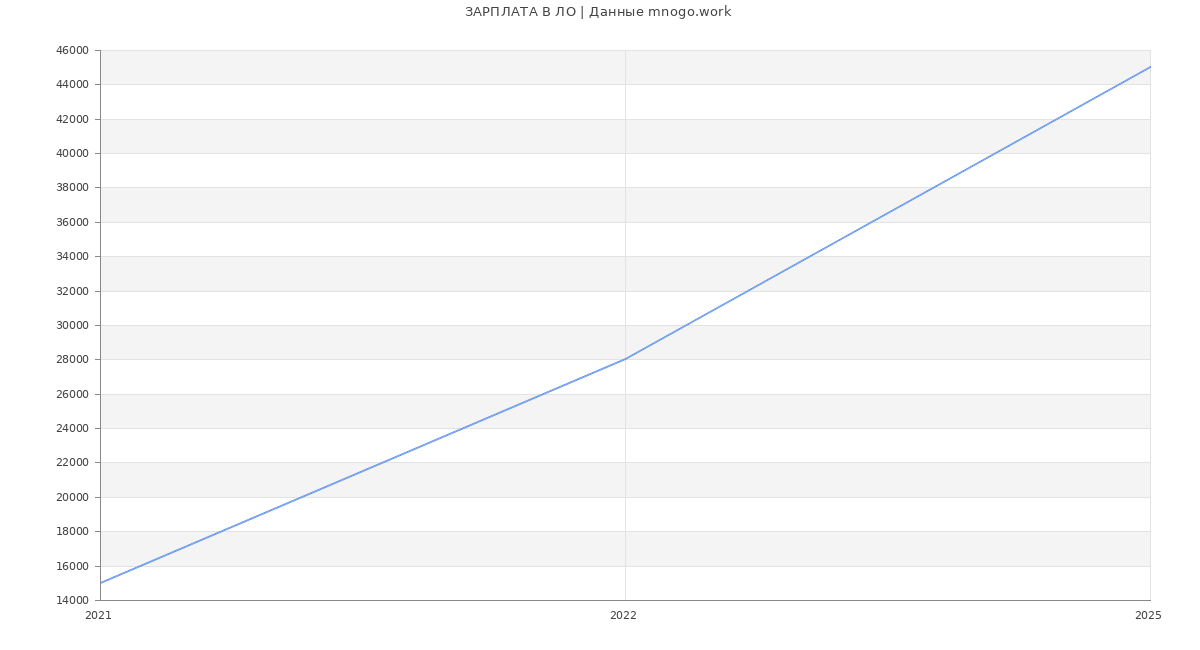Click the 30000 y-axis label
This screenshot has height=650, width=1200.
72,325
